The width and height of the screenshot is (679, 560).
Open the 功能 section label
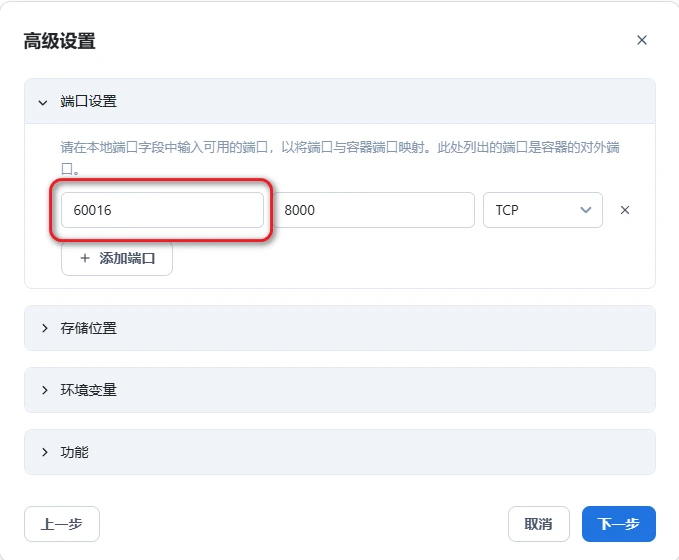coord(75,452)
